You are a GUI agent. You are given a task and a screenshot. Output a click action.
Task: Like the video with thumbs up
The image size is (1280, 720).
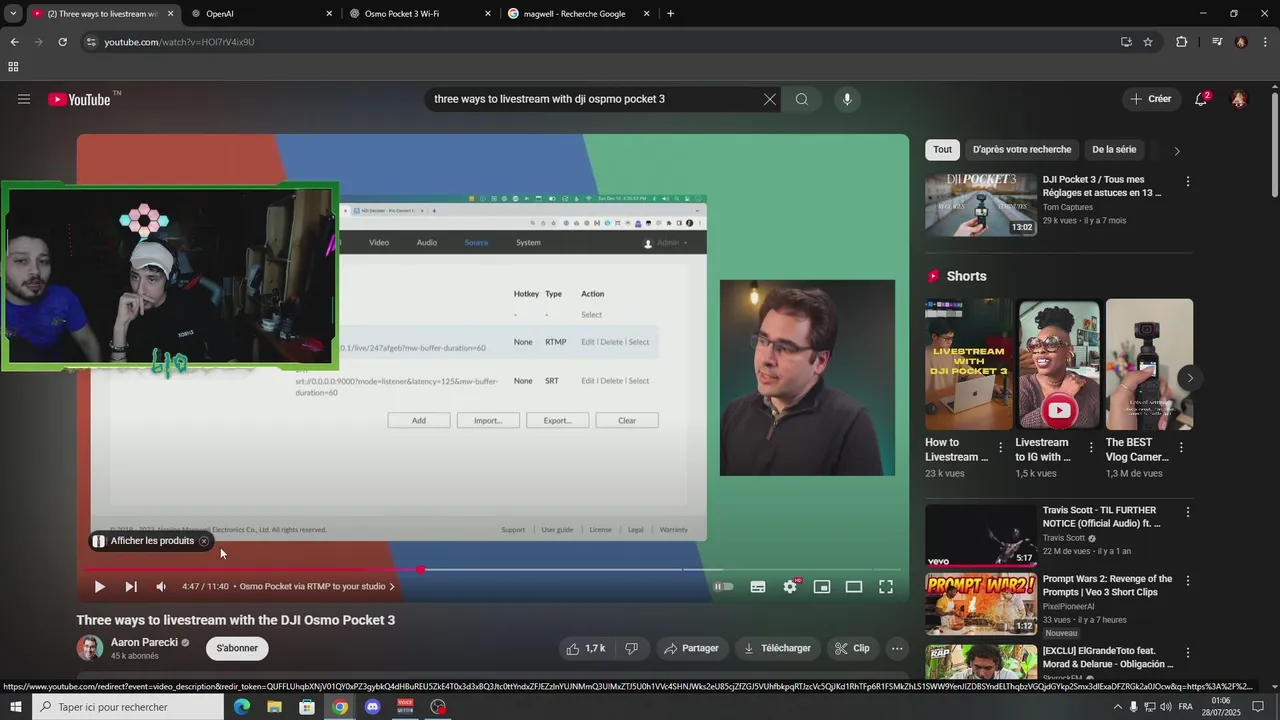click(x=586, y=648)
